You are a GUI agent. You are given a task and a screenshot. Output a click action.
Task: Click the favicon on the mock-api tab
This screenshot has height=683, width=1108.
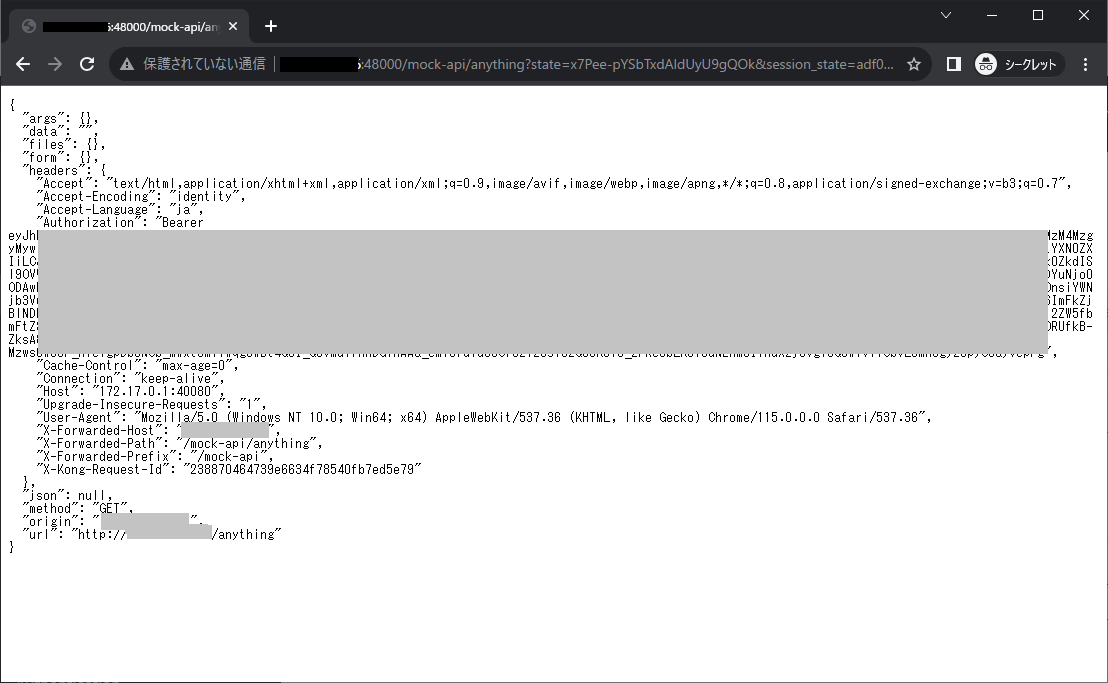click(30, 26)
